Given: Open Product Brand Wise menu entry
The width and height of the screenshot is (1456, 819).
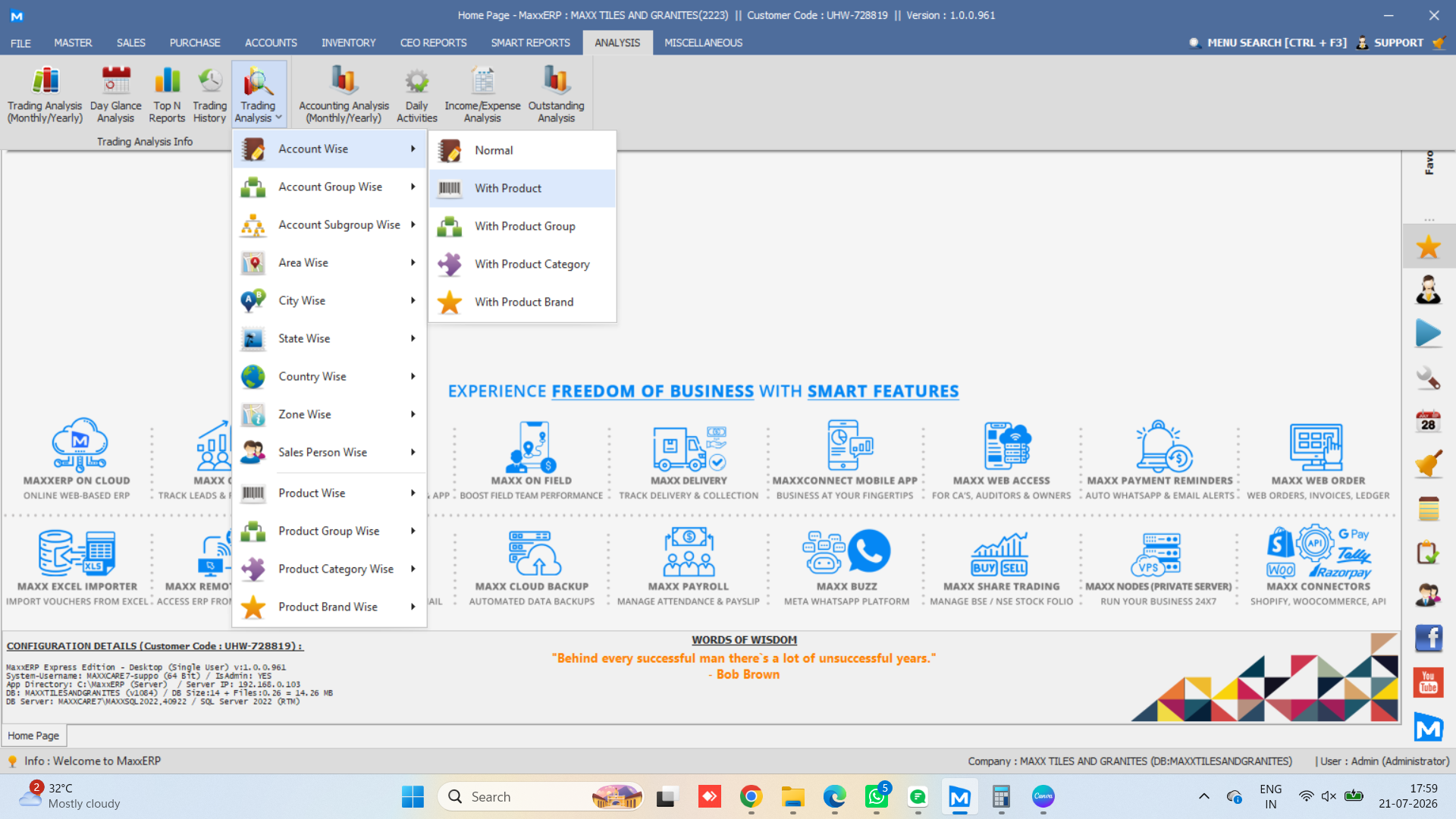Looking at the screenshot, I should click(x=329, y=607).
